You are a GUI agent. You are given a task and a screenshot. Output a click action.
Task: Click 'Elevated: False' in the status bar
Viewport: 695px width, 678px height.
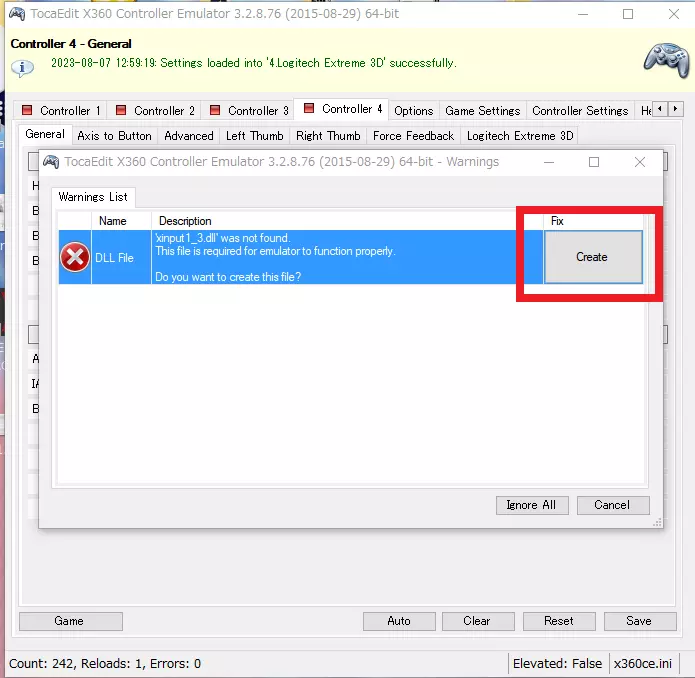[x=558, y=663]
